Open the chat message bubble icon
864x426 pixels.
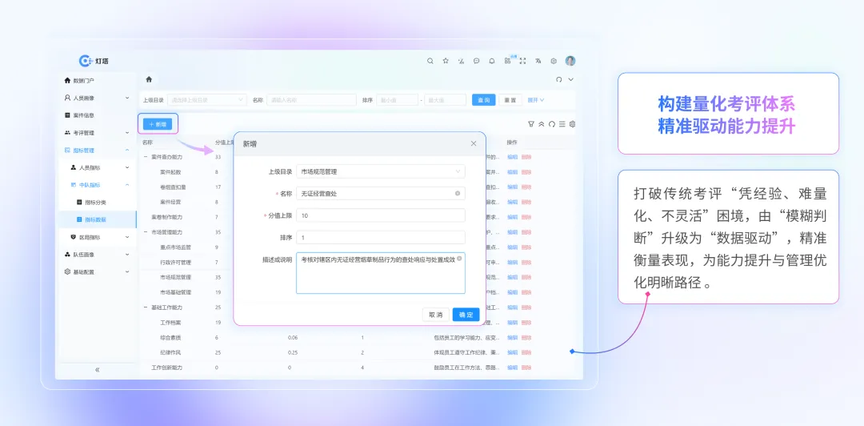(476, 61)
